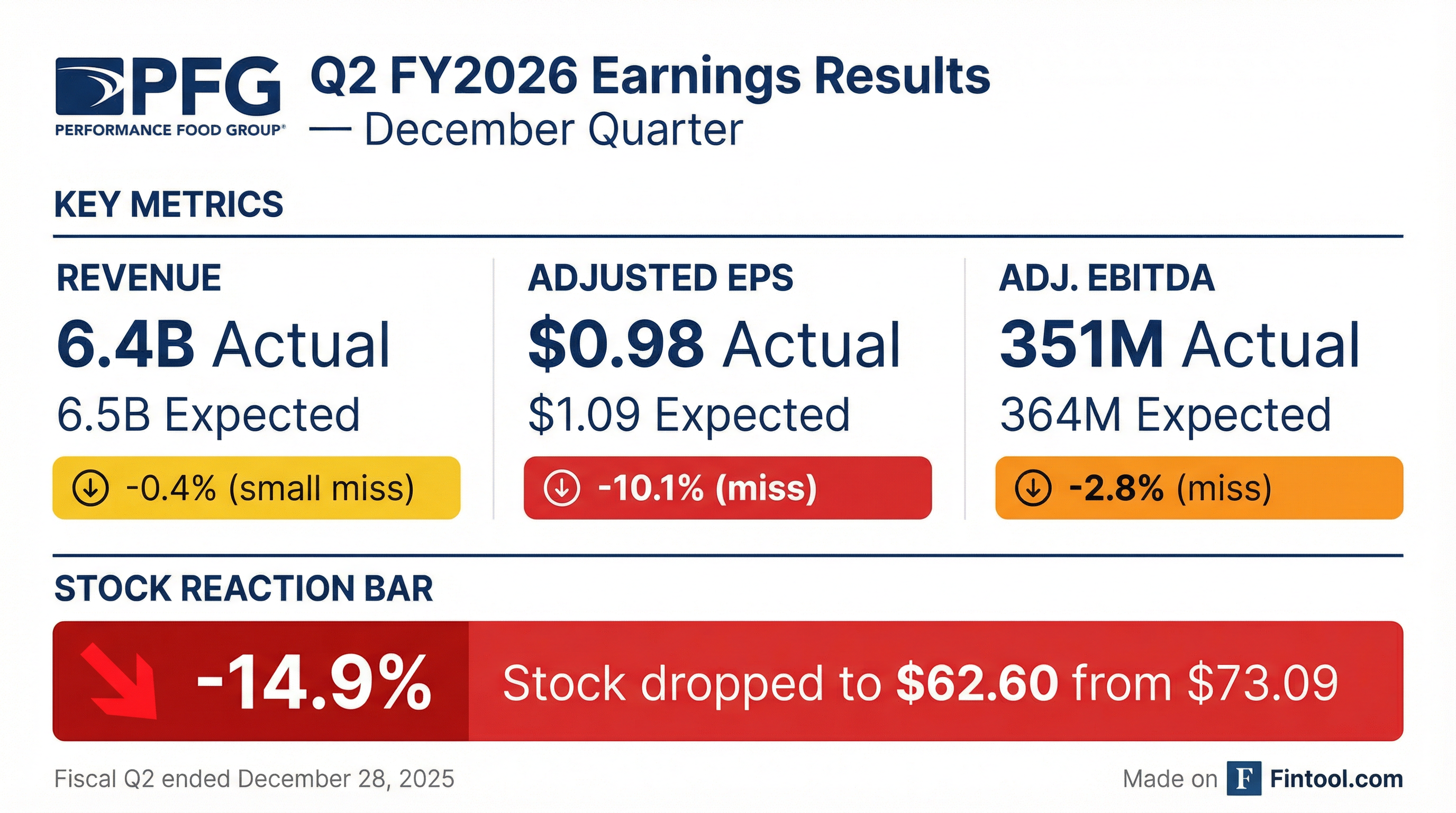Click the PFG swoosh logo icon

tap(89, 86)
